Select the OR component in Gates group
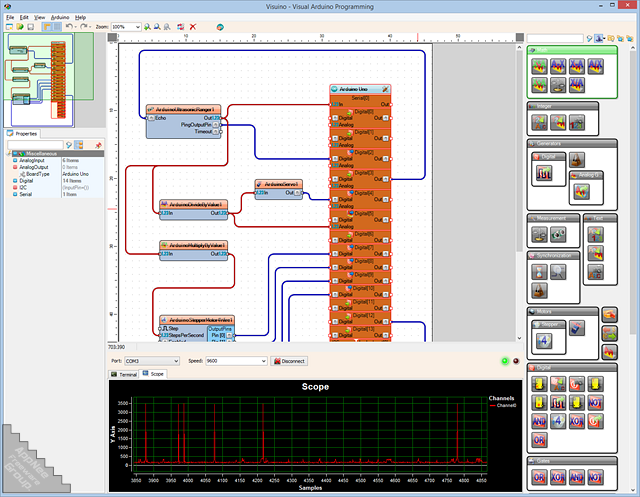The image size is (640, 497). 539,477
